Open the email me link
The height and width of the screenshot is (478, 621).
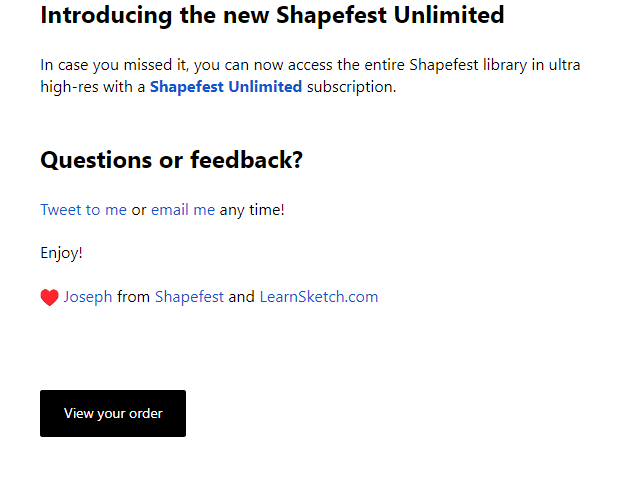point(183,210)
